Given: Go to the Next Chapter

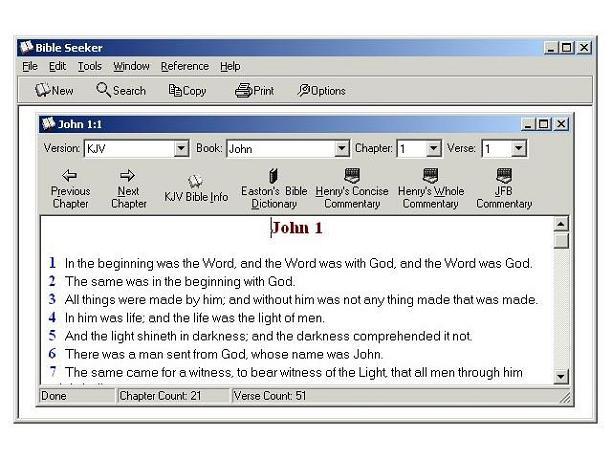Looking at the screenshot, I should (128, 189).
